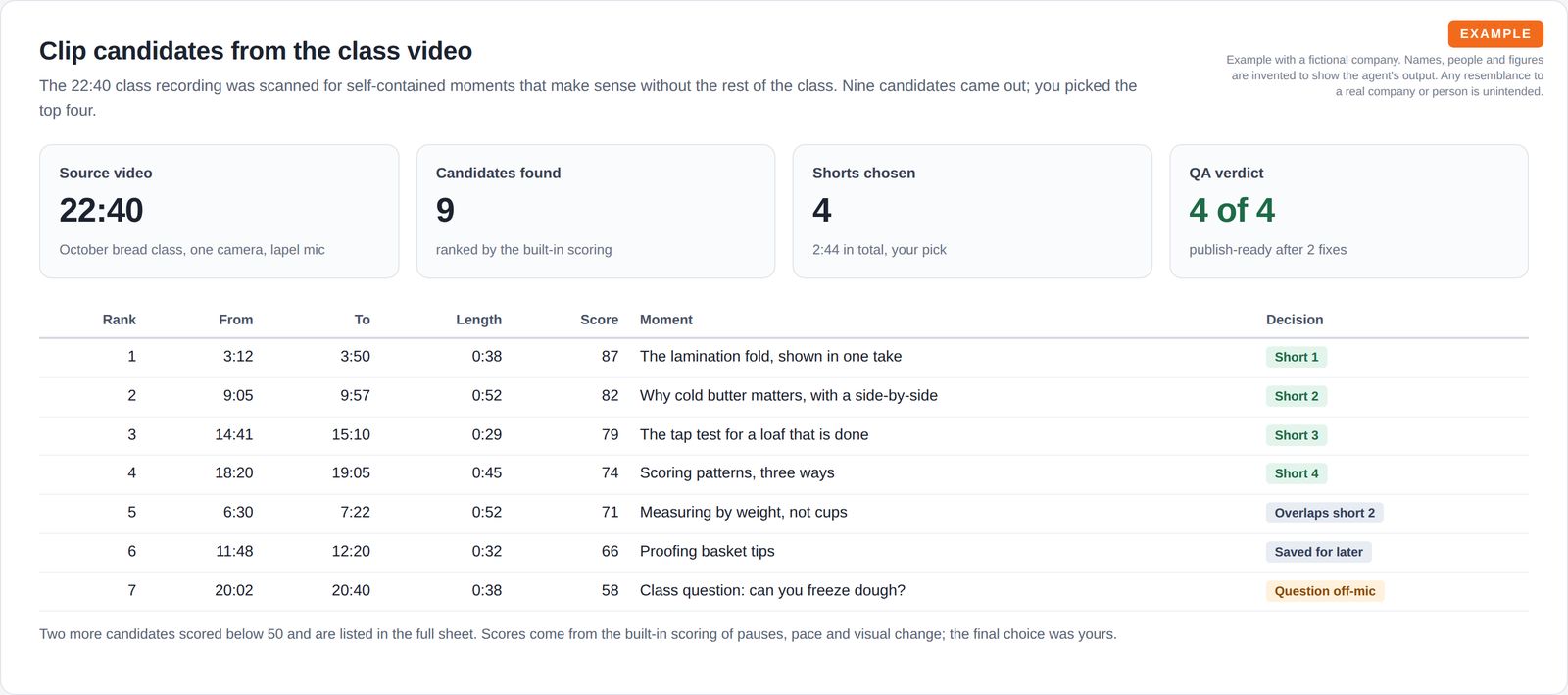Click "Why cold butter matters, with a side-by-side"

click(789, 396)
